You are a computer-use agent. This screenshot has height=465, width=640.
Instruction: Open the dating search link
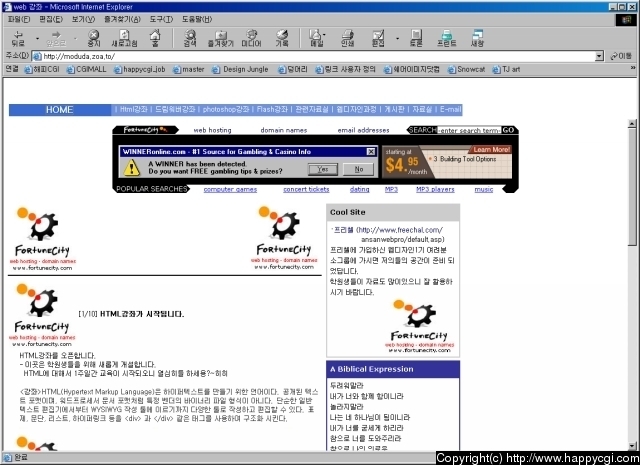pyautogui.click(x=360, y=189)
